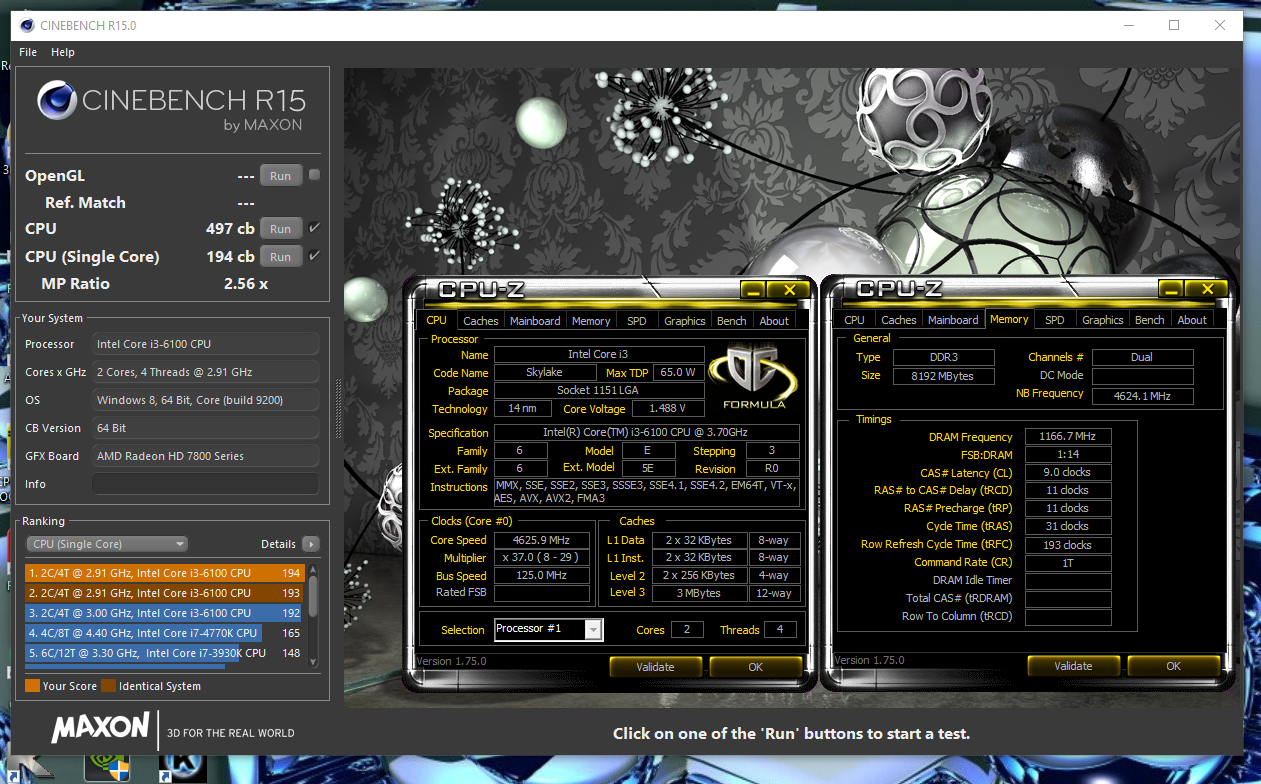Viewport: 1261px width, 784px height.
Task: Close the CPU-Z window showing the Memory tab
Action: click(1206, 289)
